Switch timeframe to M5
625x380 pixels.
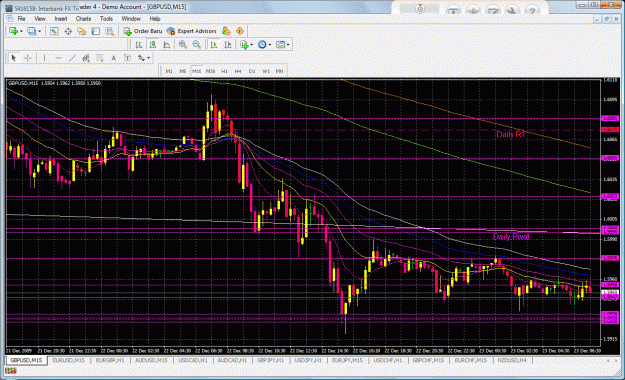[183, 71]
